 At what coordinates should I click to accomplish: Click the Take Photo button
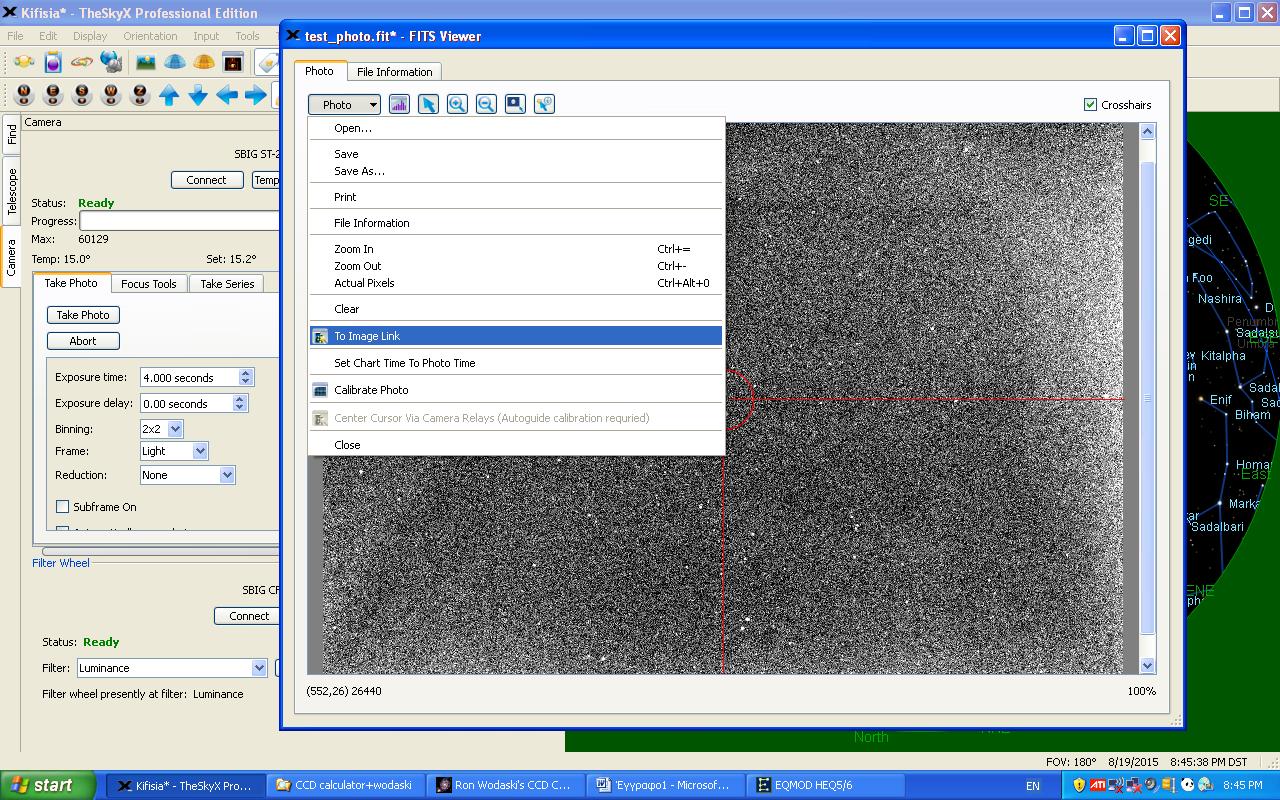tap(83, 315)
